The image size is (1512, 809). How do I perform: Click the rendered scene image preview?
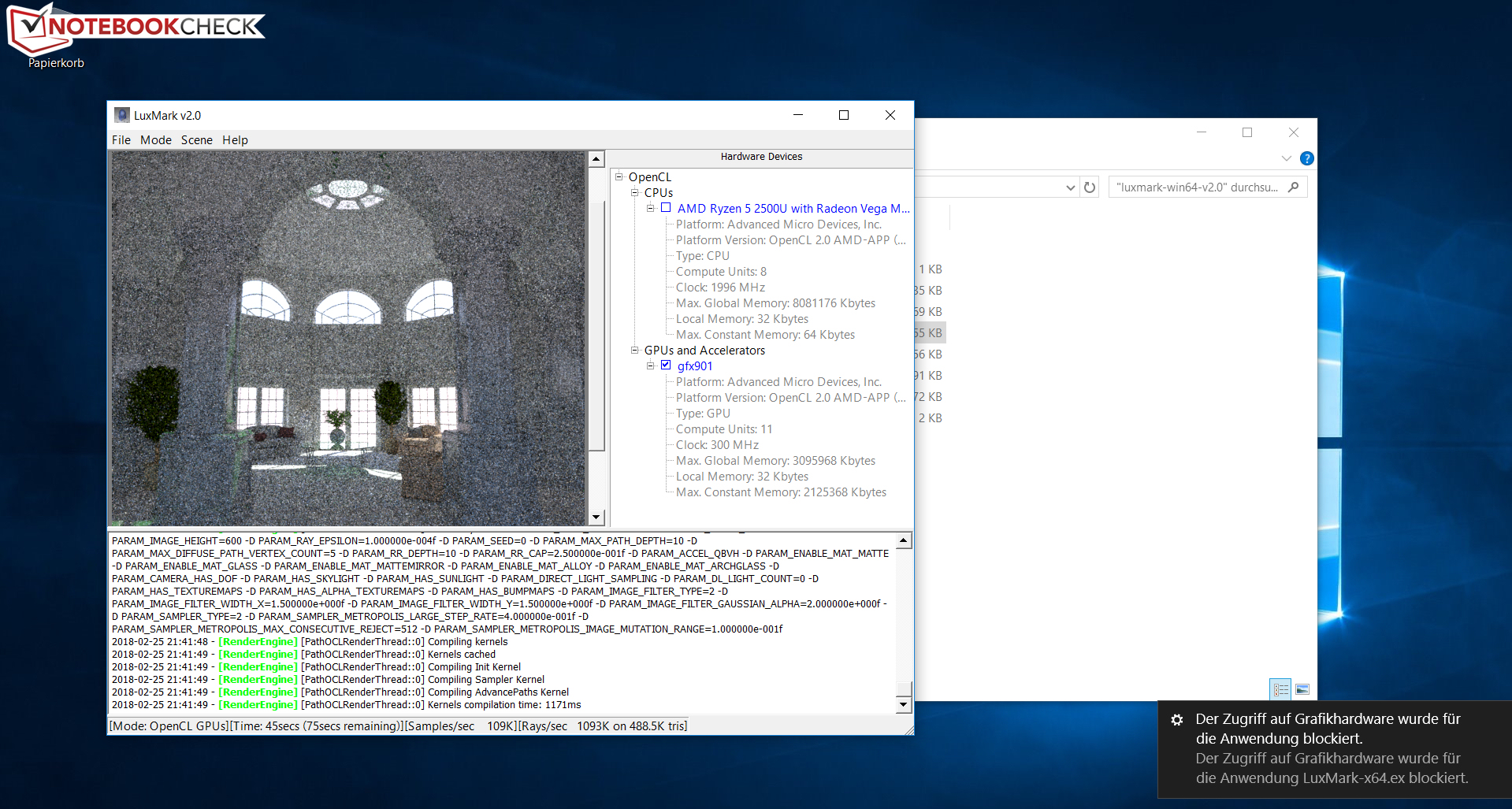347,338
